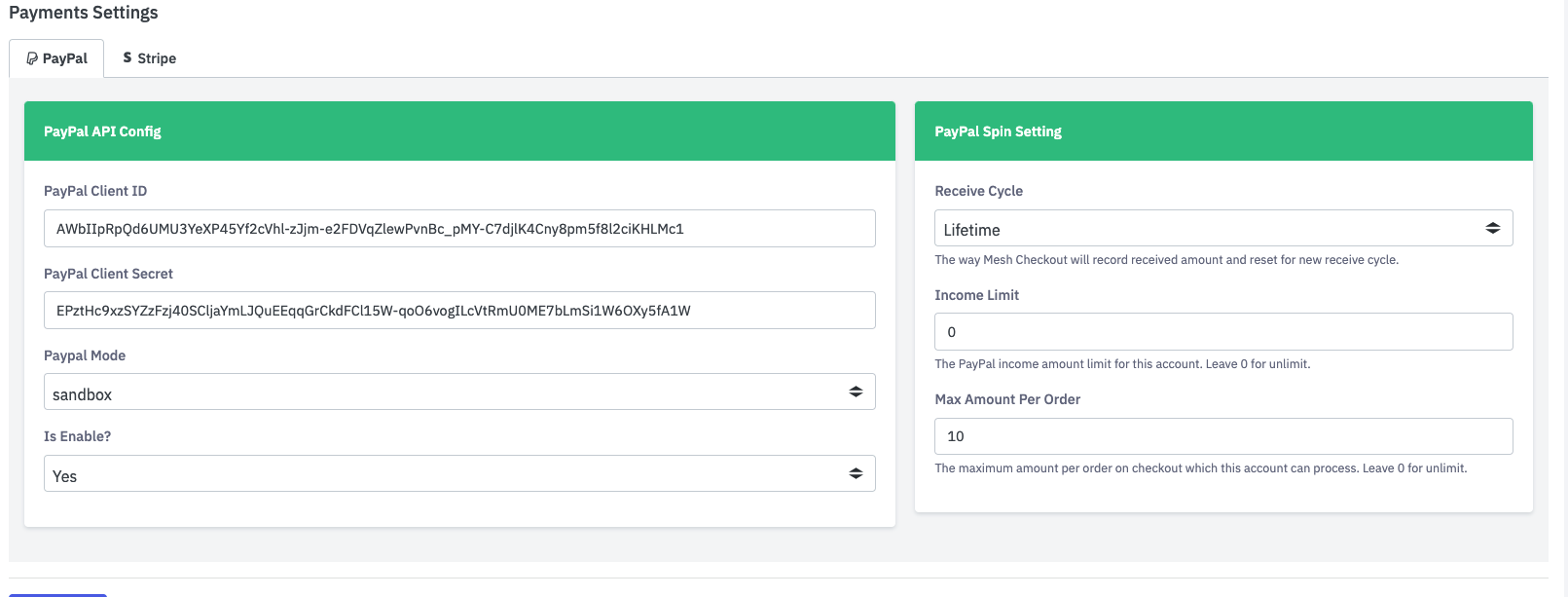Viewport: 1568px width, 597px height.
Task: Click the PayPal Spin Setting header
Action: pyautogui.click(x=1223, y=131)
